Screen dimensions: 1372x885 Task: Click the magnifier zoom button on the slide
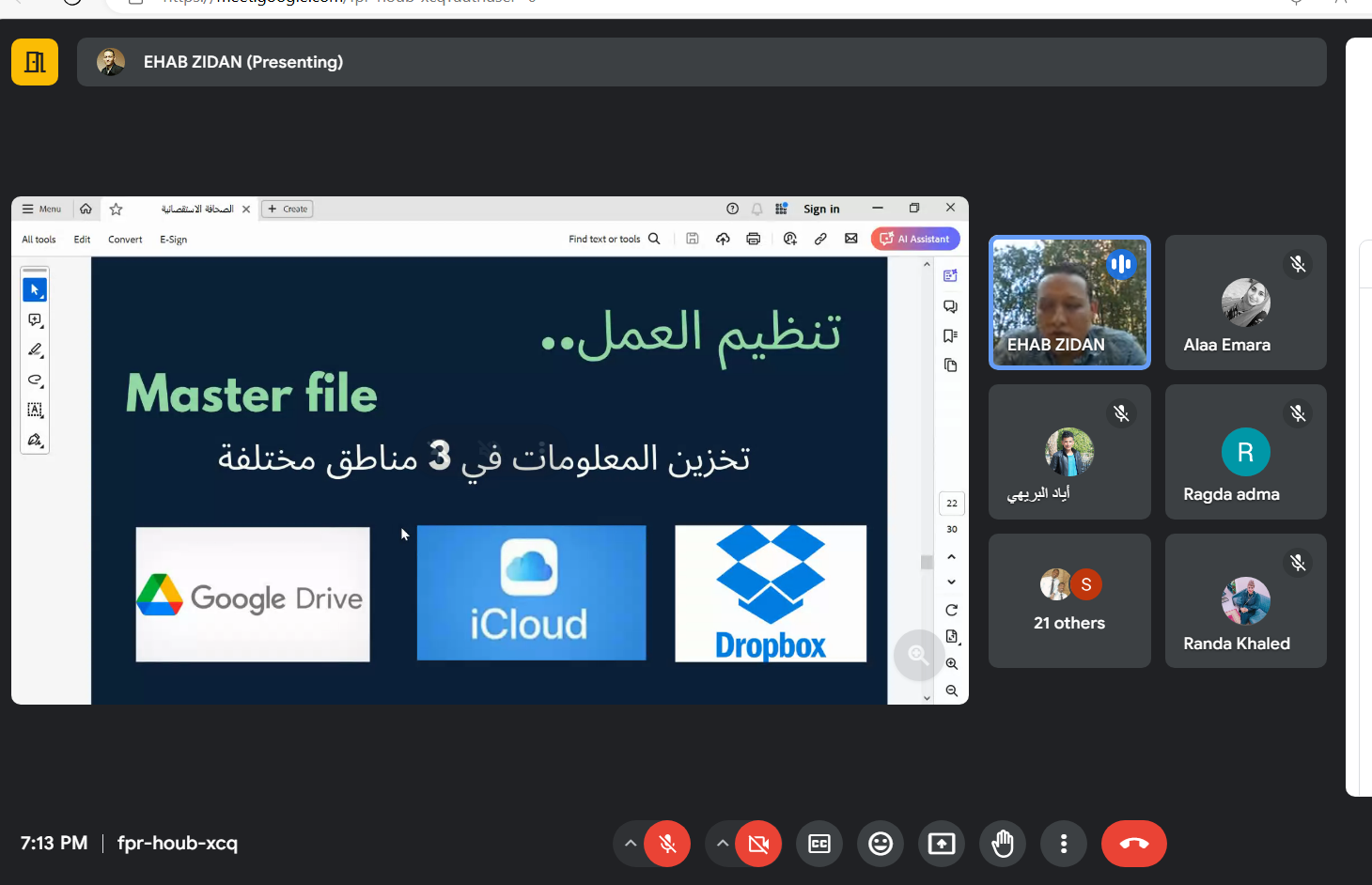point(918,656)
